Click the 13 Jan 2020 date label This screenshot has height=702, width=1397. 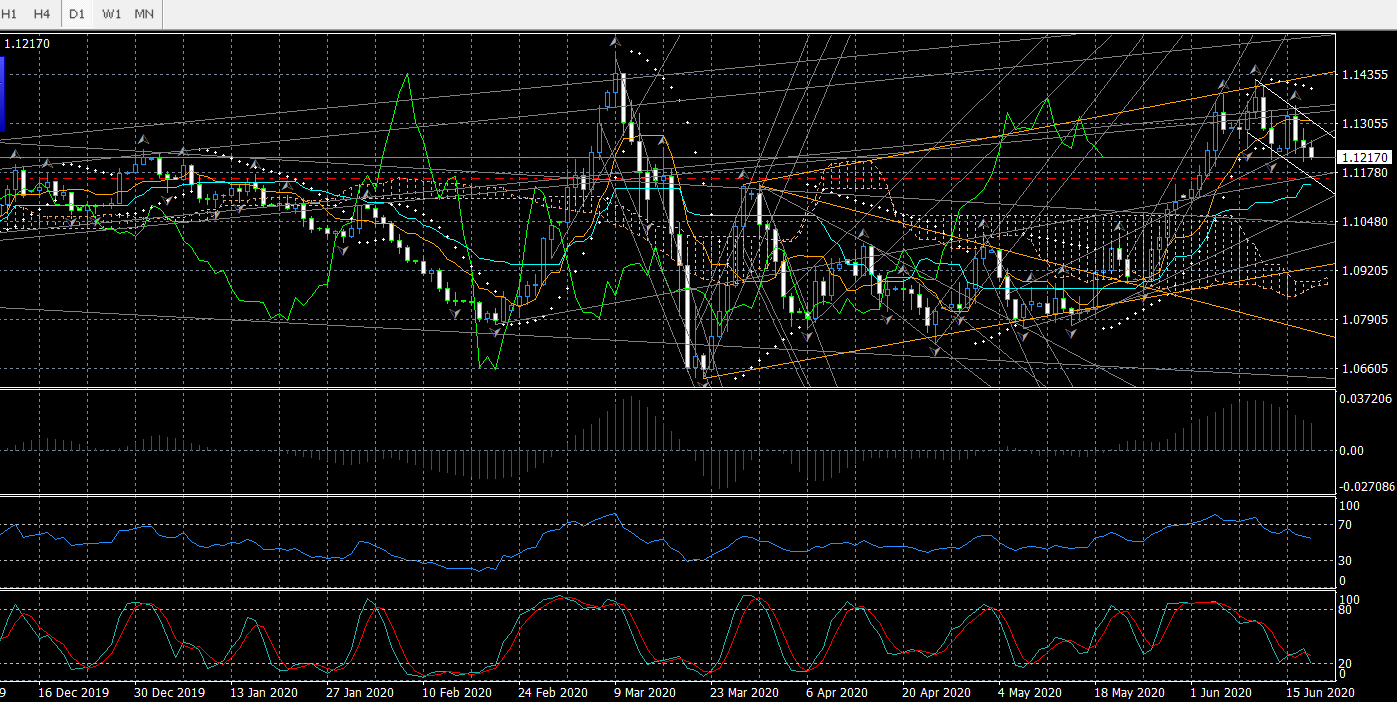click(264, 692)
